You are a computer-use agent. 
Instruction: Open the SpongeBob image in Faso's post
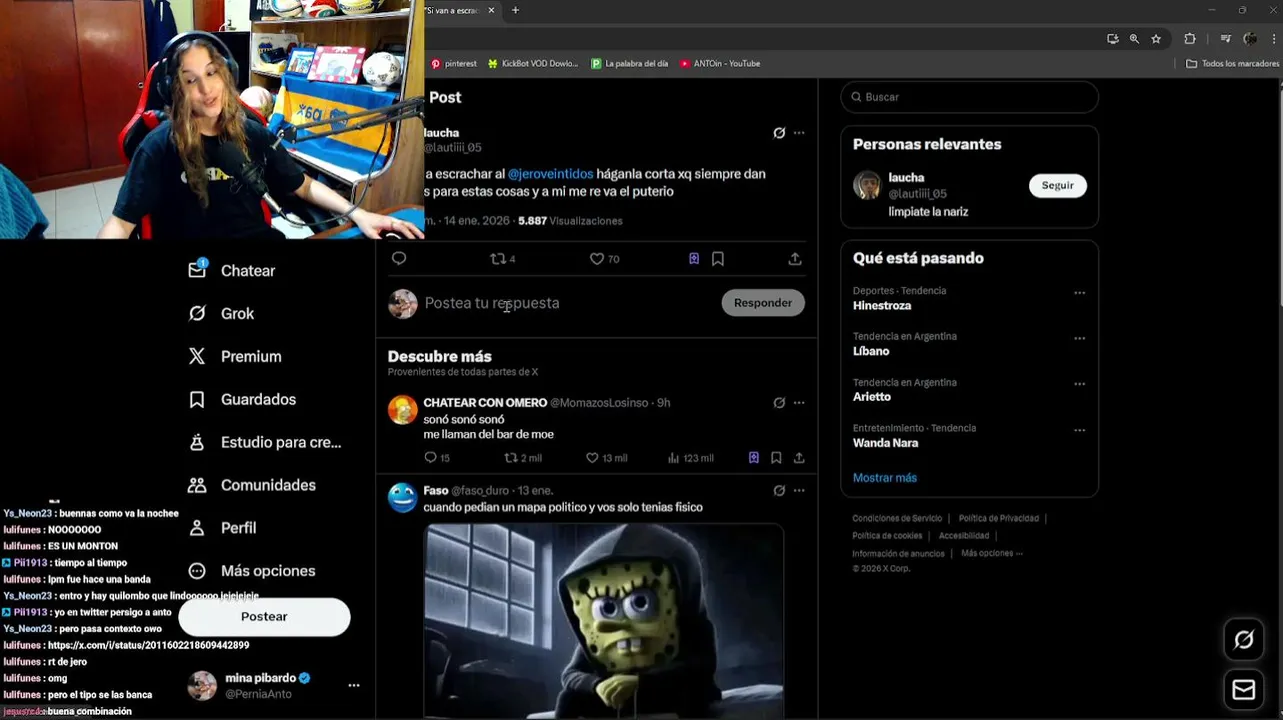(603, 621)
